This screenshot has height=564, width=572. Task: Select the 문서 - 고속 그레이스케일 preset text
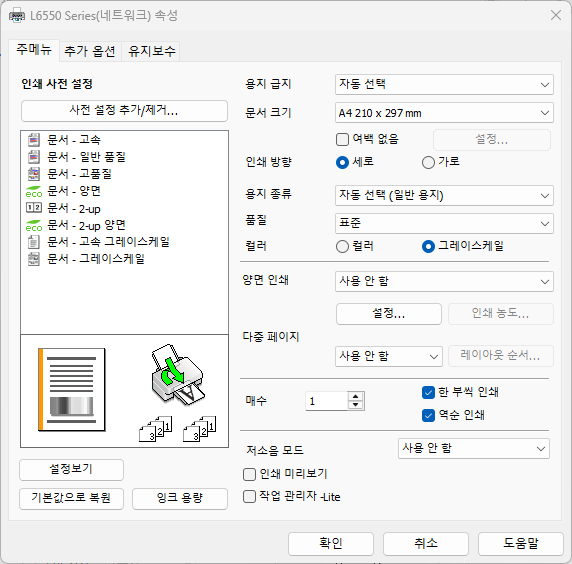(x=108, y=242)
